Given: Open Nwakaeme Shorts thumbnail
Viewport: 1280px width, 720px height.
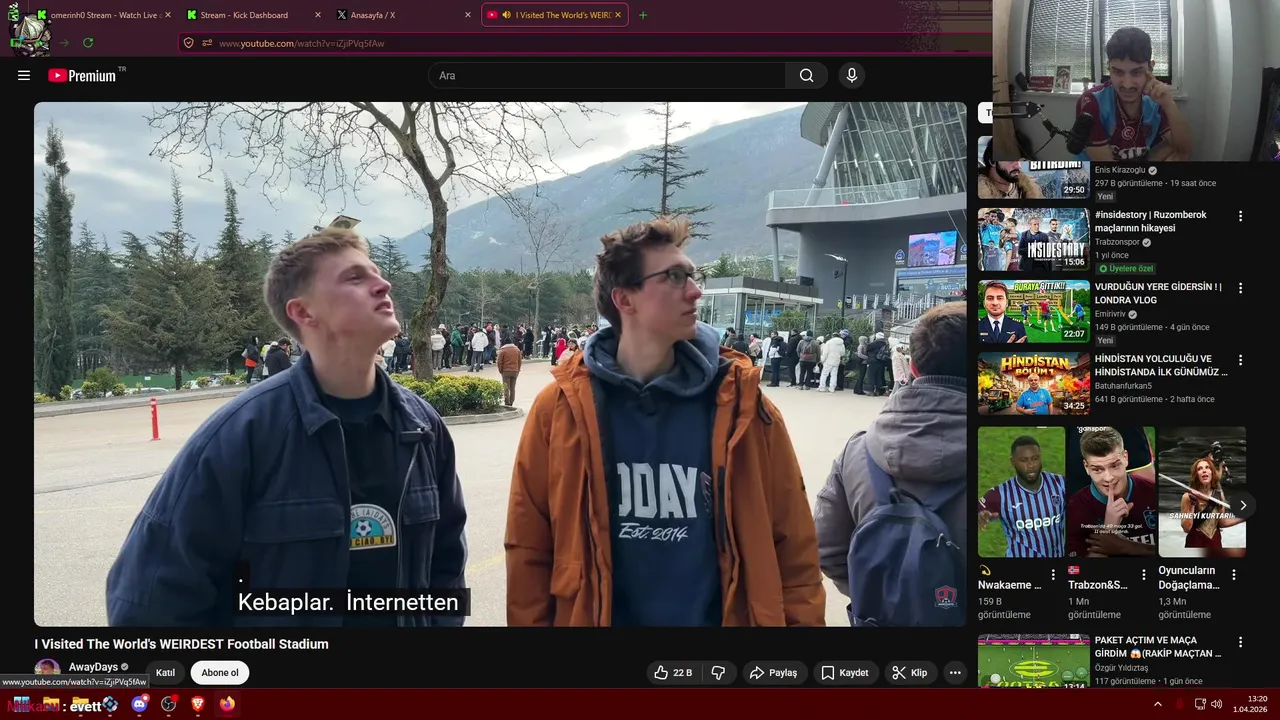Looking at the screenshot, I should [x=1021, y=492].
